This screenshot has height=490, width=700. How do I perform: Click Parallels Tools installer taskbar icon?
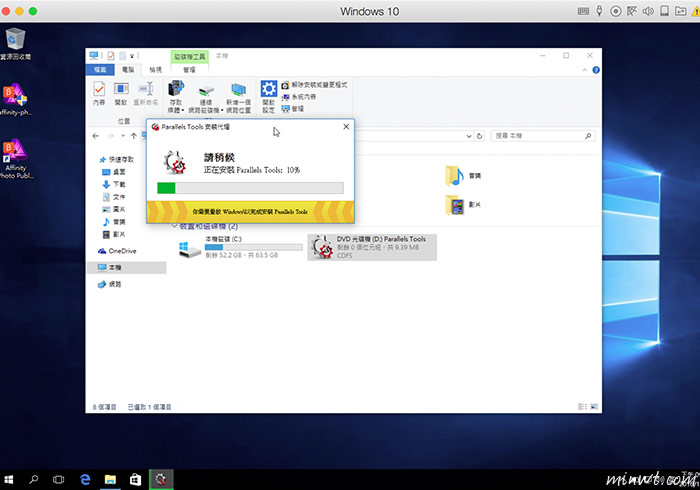(x=161, y=480)
